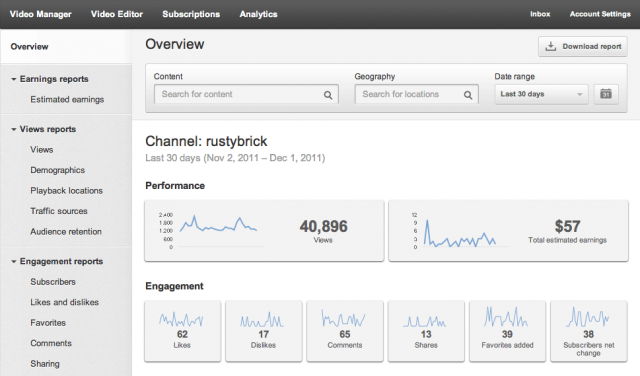Click the Engagement section heading
Viewport: 640px width, 376px height.
pyautogui.click(x=174, y=286)
